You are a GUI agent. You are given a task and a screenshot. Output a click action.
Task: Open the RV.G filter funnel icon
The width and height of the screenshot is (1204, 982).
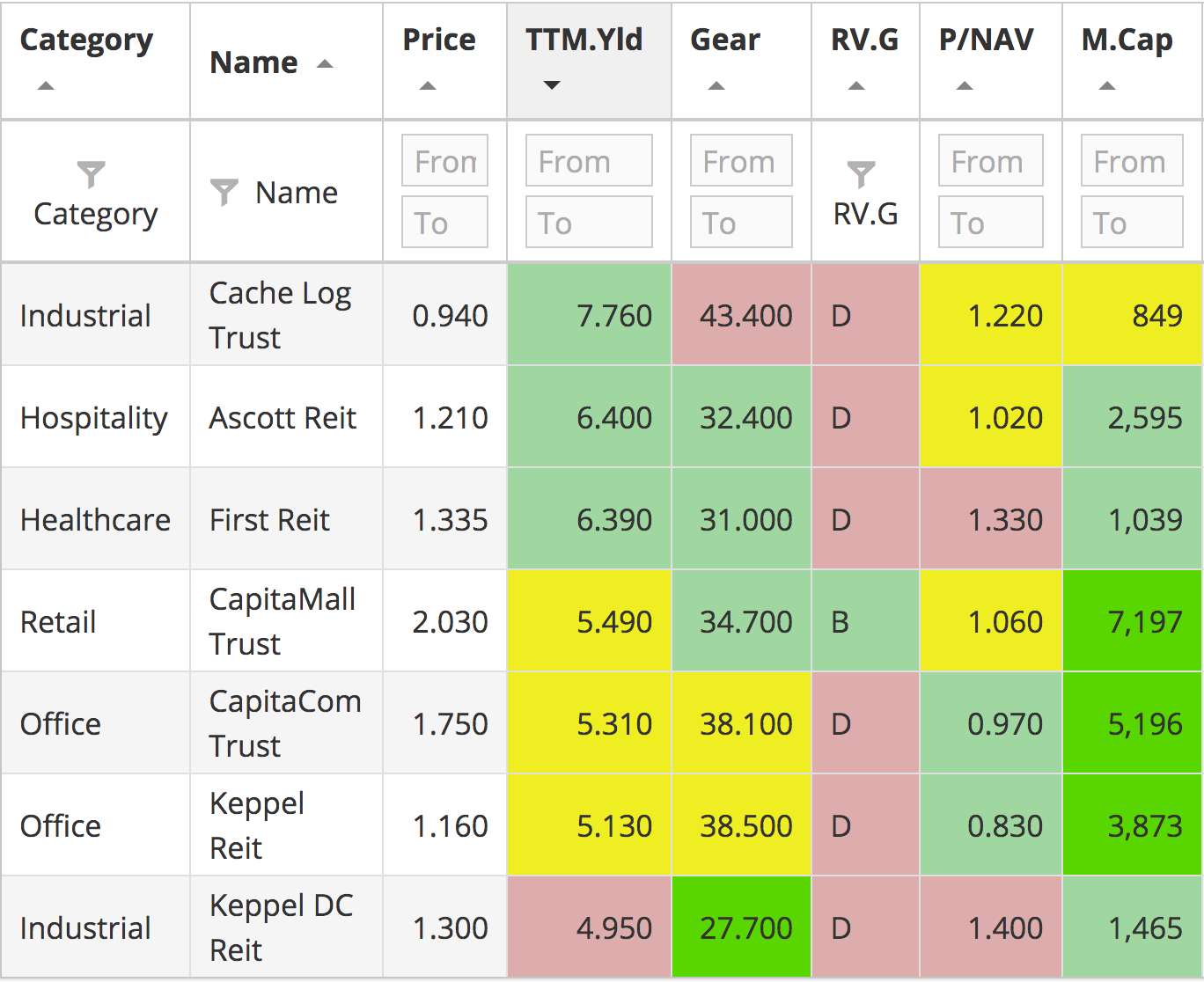[861, 174]
